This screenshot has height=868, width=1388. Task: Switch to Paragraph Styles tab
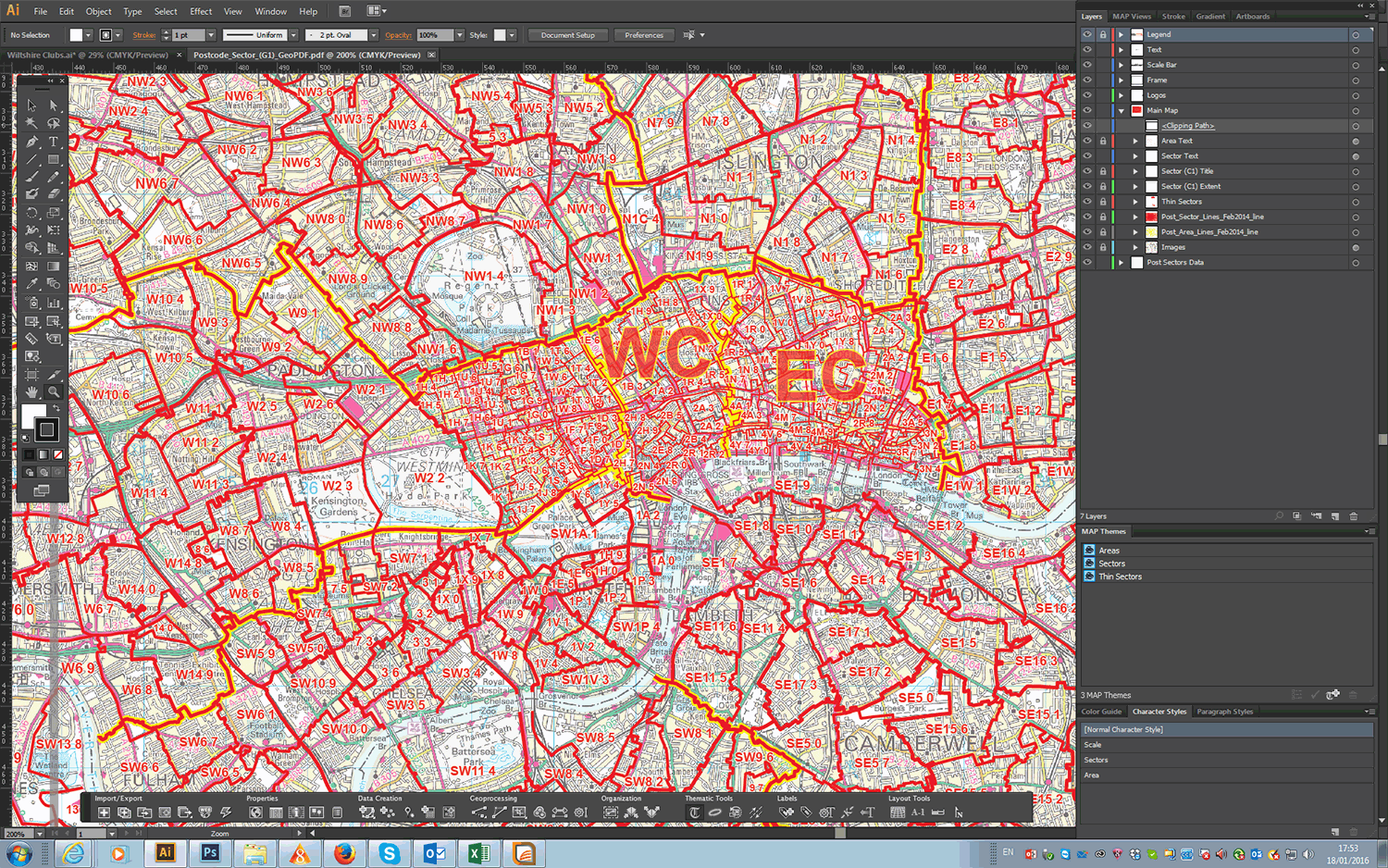1224,712
